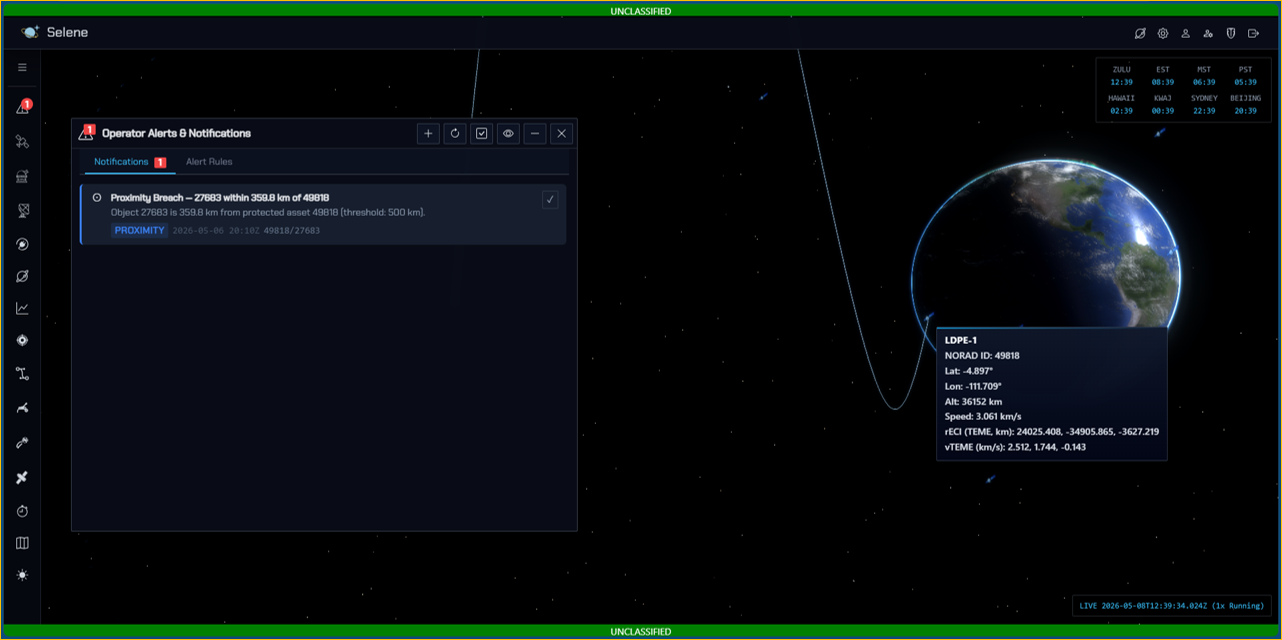Click the LIVE time status indicator
Image resolution: width=1282 pixels, height=640 pixels.
click(1172, 606)
